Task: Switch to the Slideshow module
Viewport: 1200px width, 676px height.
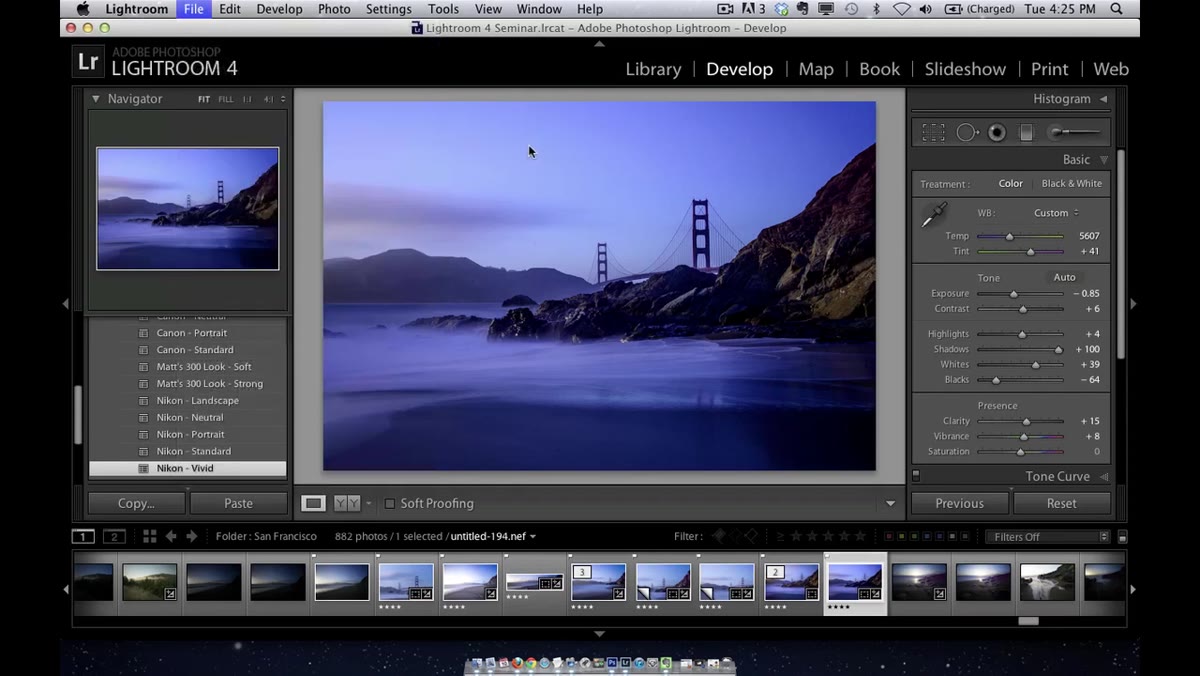Action: pyautogui.click(x=965, y=69)
